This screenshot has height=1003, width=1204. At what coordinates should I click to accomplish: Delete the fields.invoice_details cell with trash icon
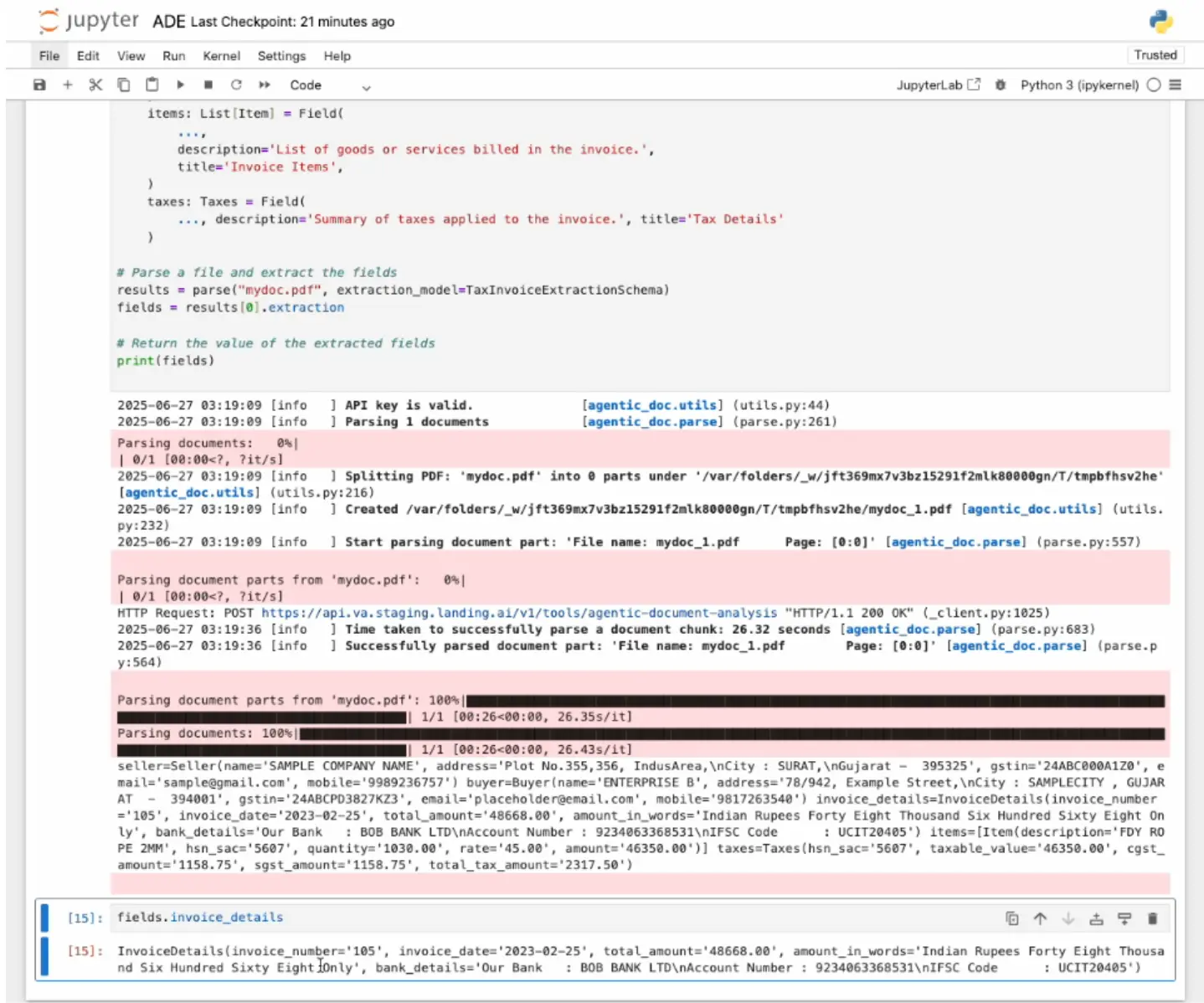tap(1152, 918)
